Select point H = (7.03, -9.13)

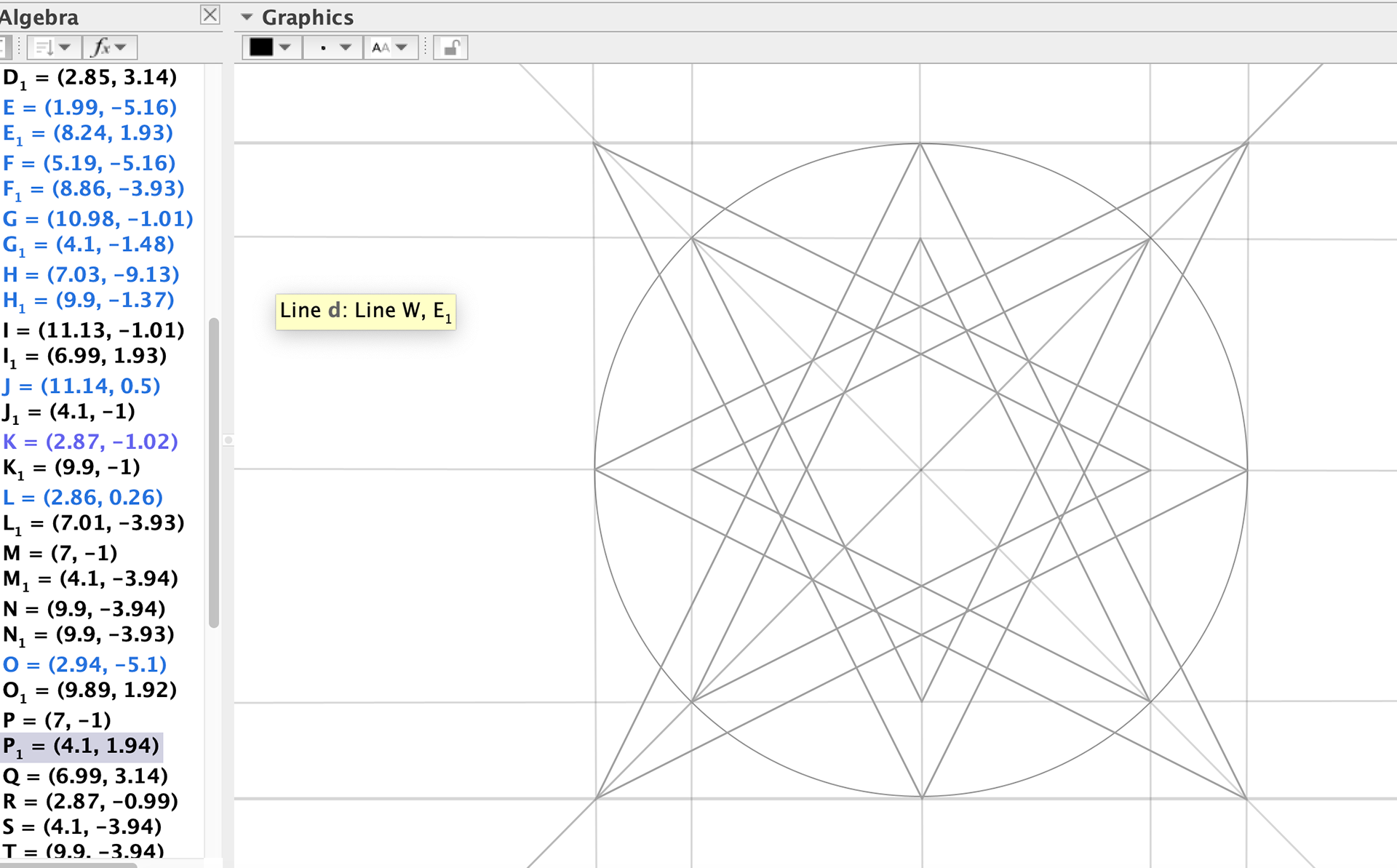91,274
